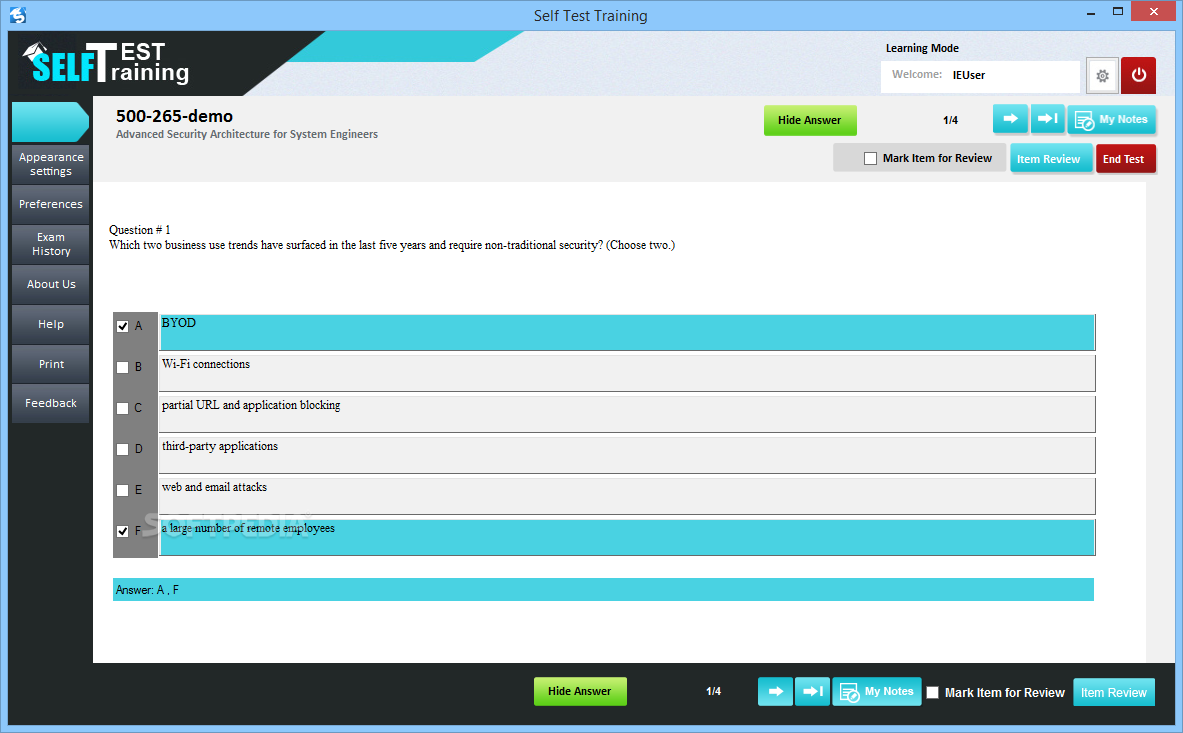1183x733 pixels.
Task: Check answer option D checkbox
Action: pyautogui.click(x=122, y=449)
